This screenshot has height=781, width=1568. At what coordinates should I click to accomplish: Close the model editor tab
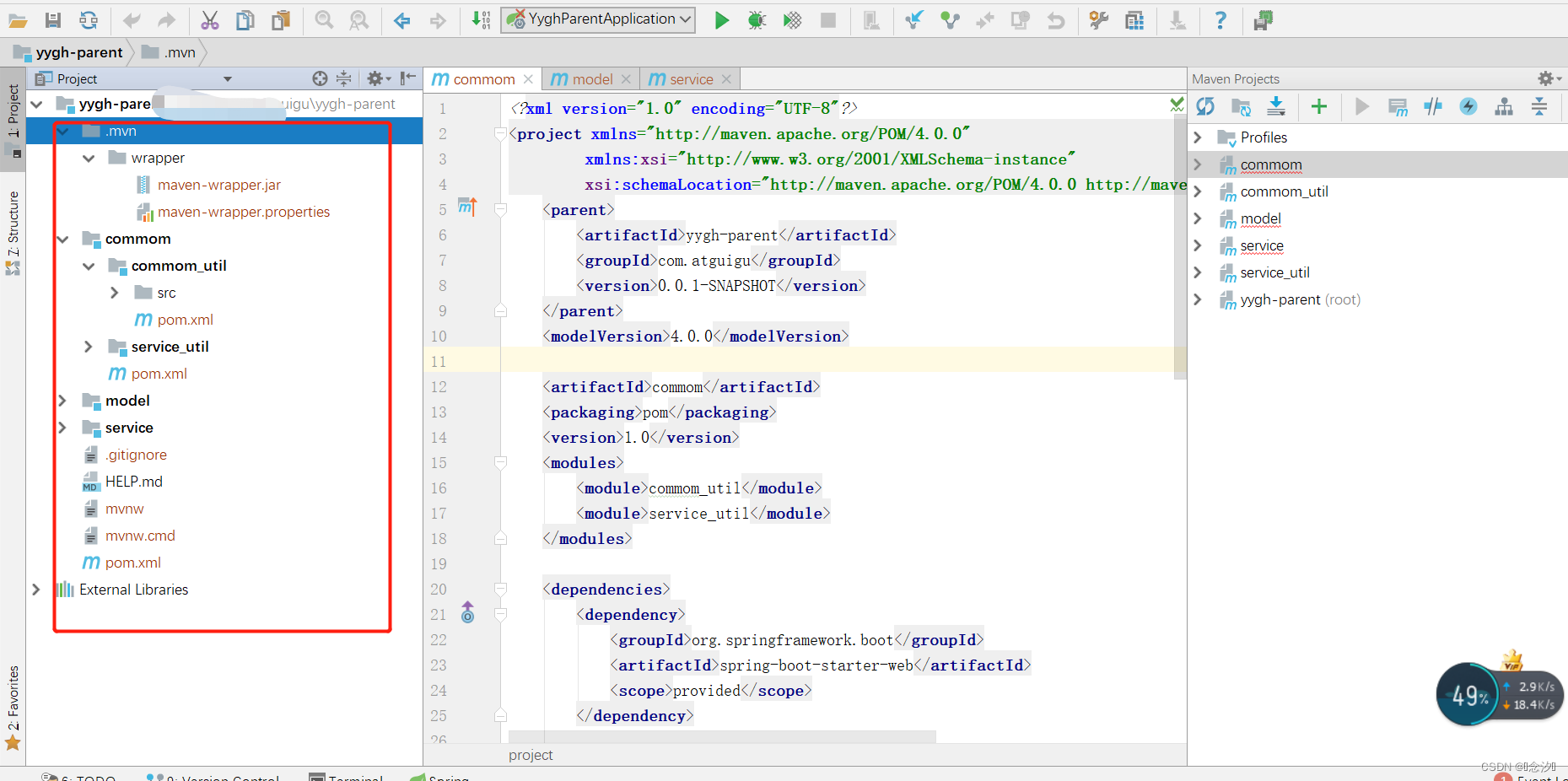click(x=626, y=79)
